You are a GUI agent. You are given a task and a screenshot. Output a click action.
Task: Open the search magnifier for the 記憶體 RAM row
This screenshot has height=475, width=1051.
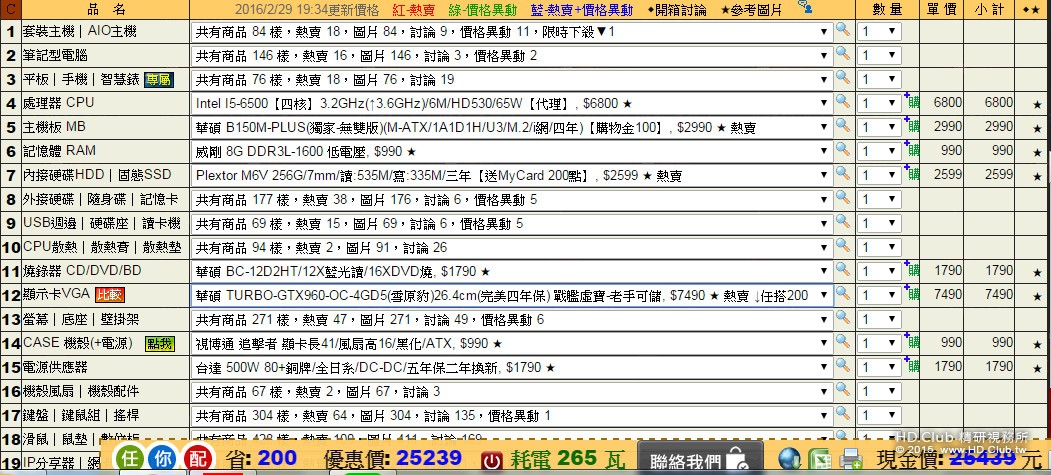(843, 150)
